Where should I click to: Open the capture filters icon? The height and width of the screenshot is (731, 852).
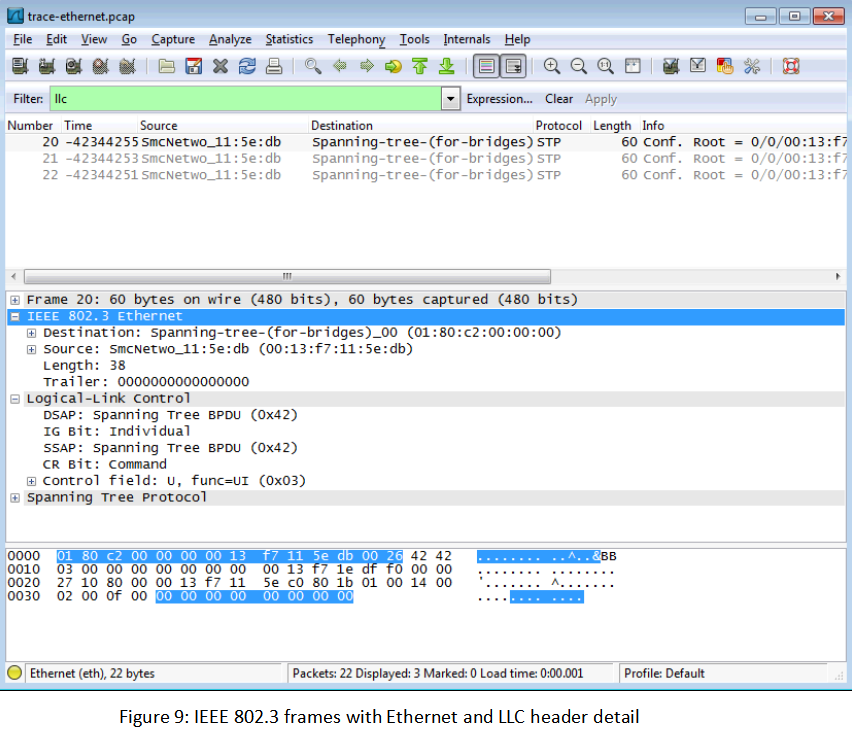671,66
